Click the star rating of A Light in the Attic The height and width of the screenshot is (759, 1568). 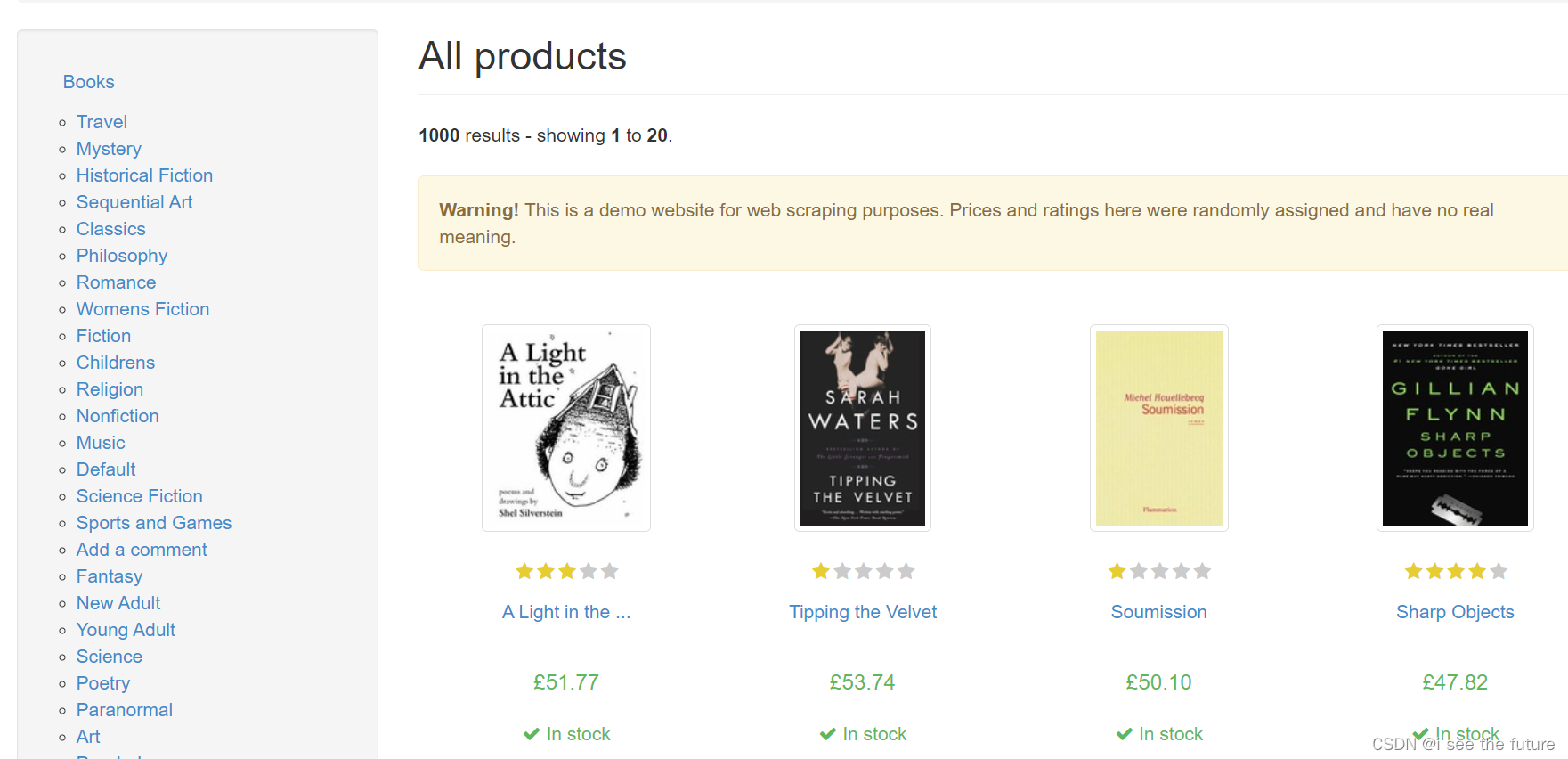pos(566,571)
